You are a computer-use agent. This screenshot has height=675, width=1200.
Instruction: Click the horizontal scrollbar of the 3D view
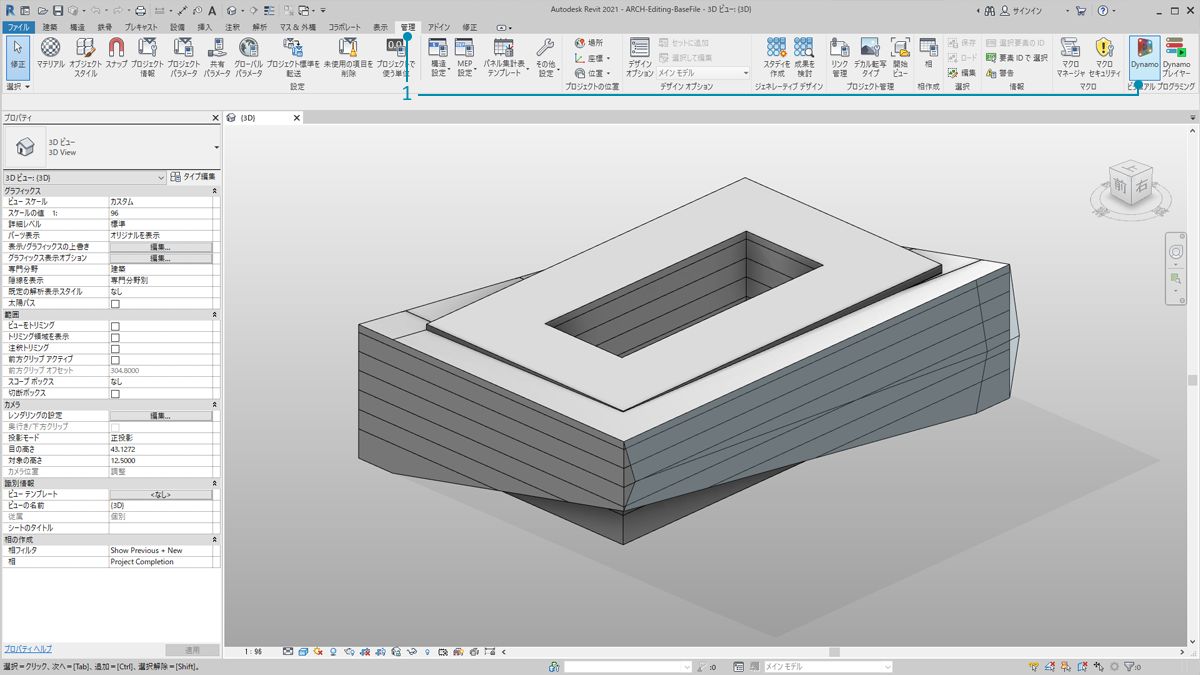tap(835, 652)
